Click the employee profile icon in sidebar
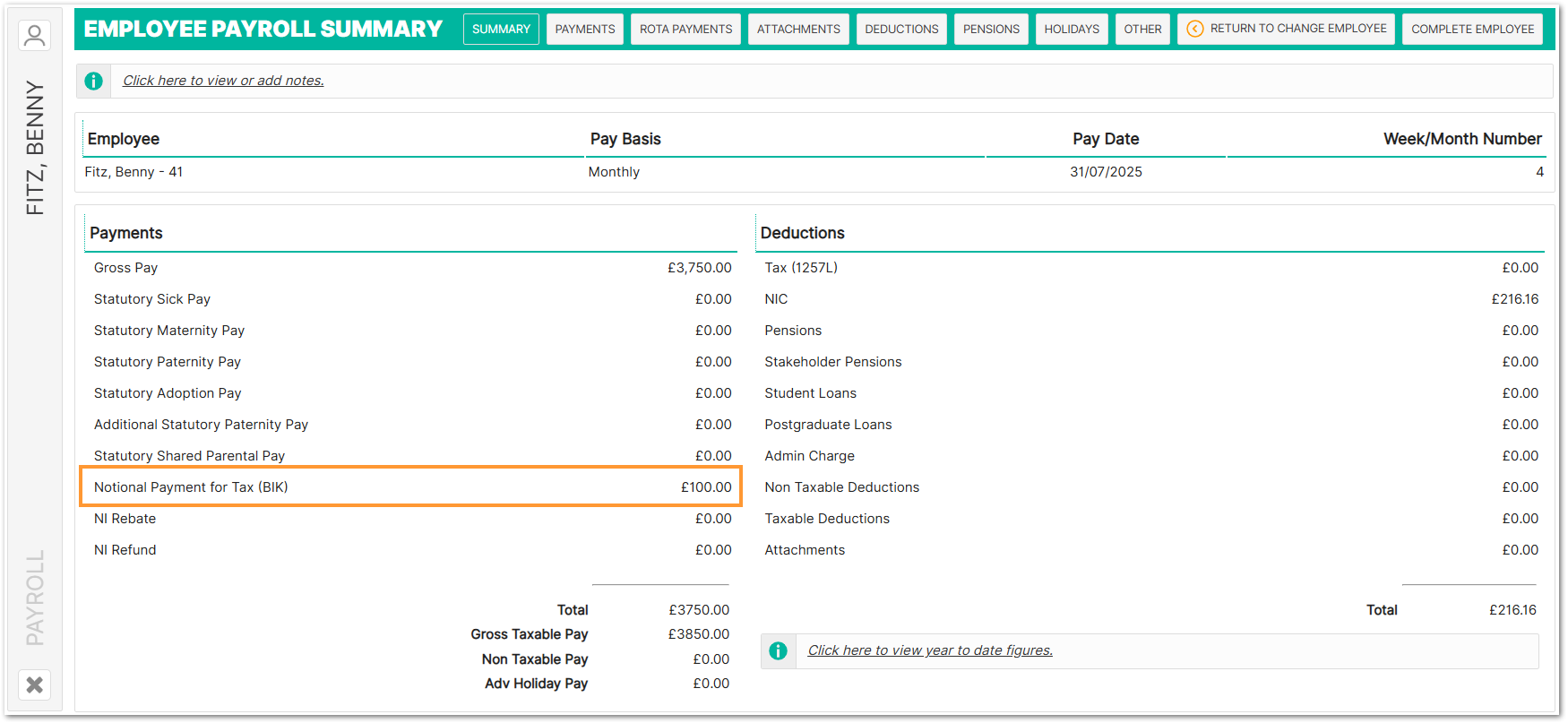The height and width of the screenshot is (723, 1568). [x=34, y=36]
